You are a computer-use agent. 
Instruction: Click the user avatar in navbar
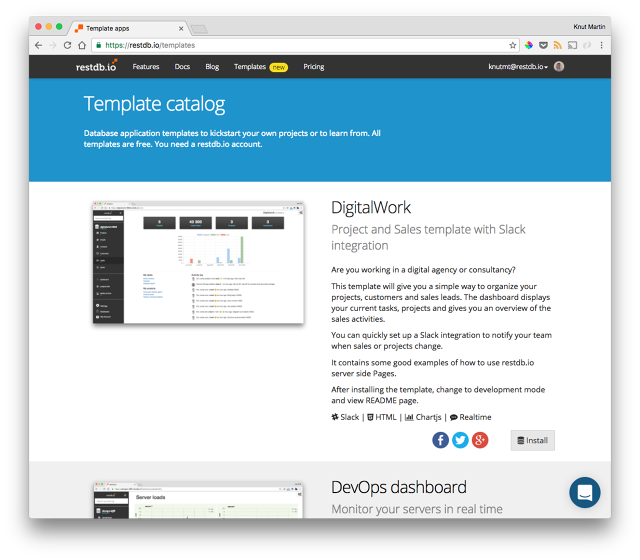559,67
